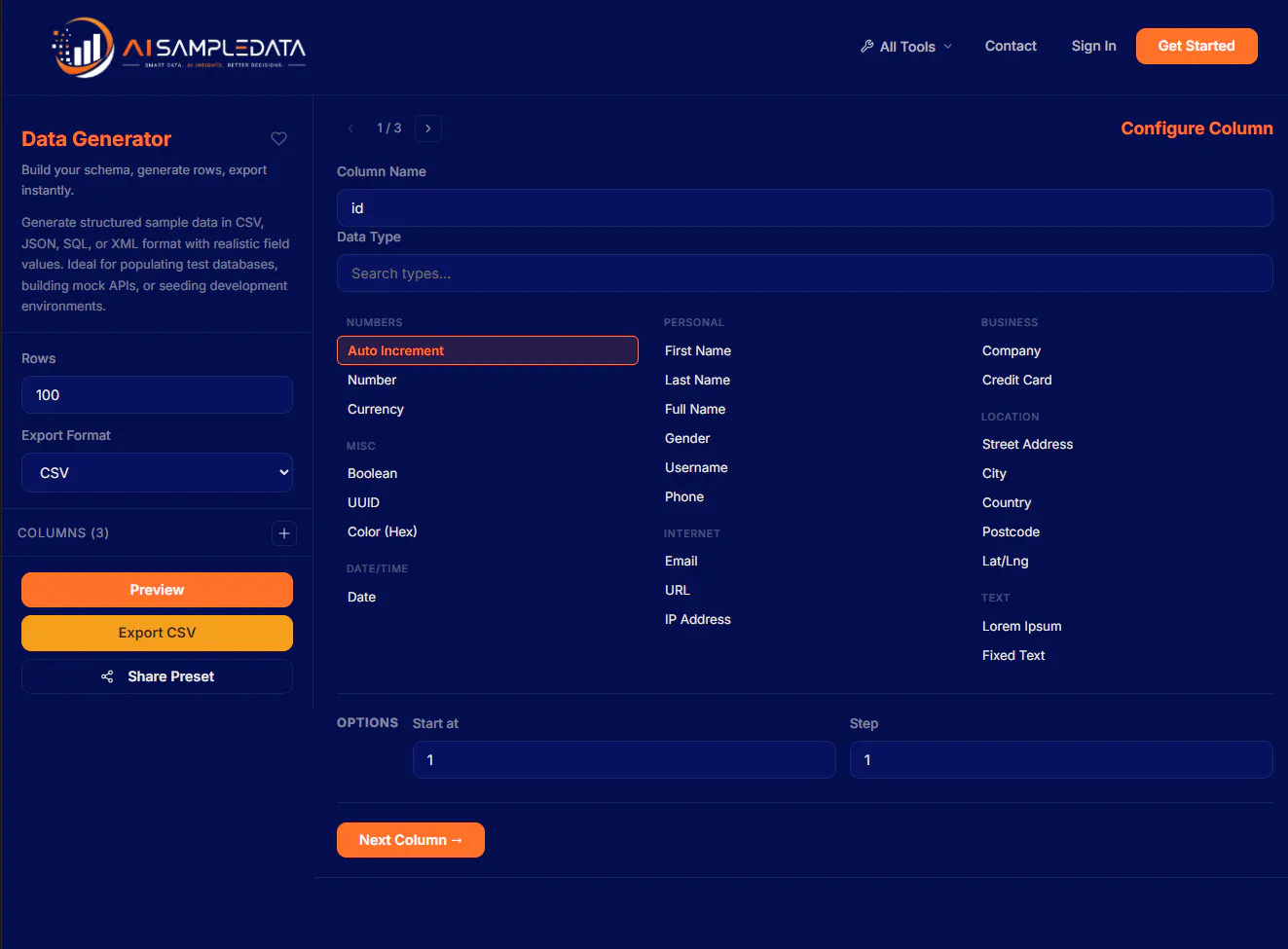Choose the Username type
Screen dimensions: 1288x949
click(696, 468)
